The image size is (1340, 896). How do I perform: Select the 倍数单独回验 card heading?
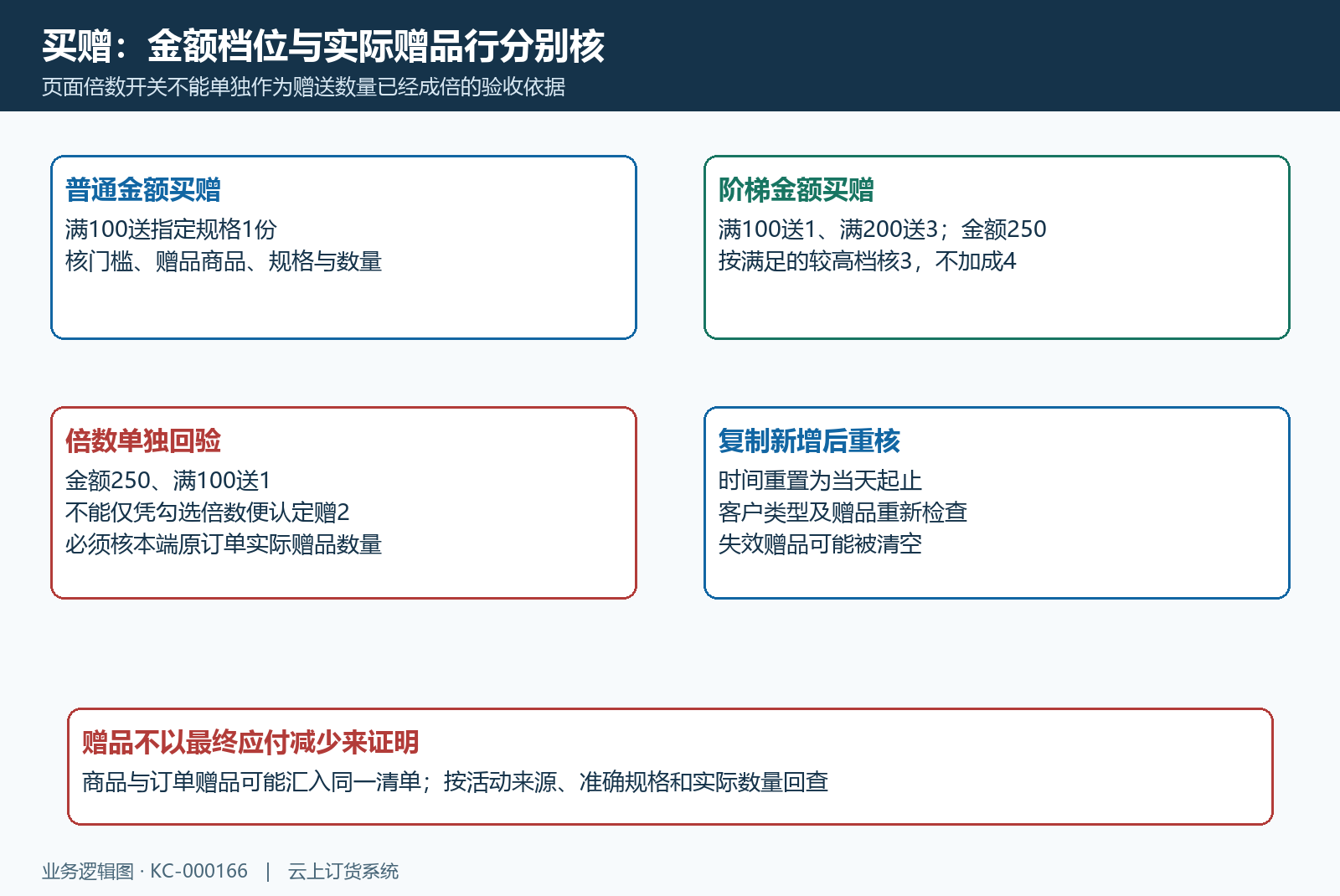click(x=143, y=440)
